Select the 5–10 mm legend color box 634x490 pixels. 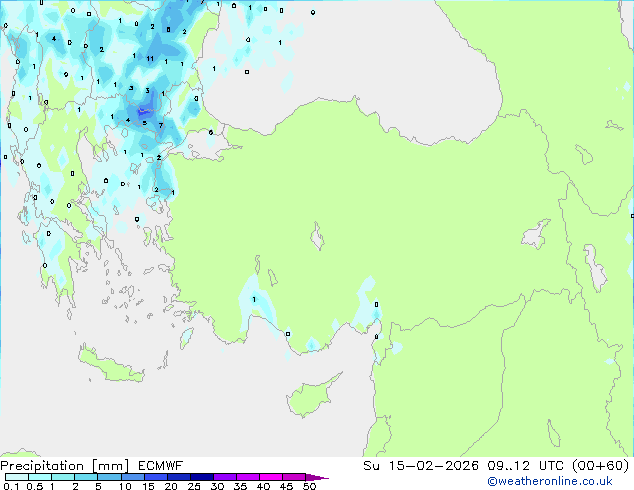click(x=109, y=477)
